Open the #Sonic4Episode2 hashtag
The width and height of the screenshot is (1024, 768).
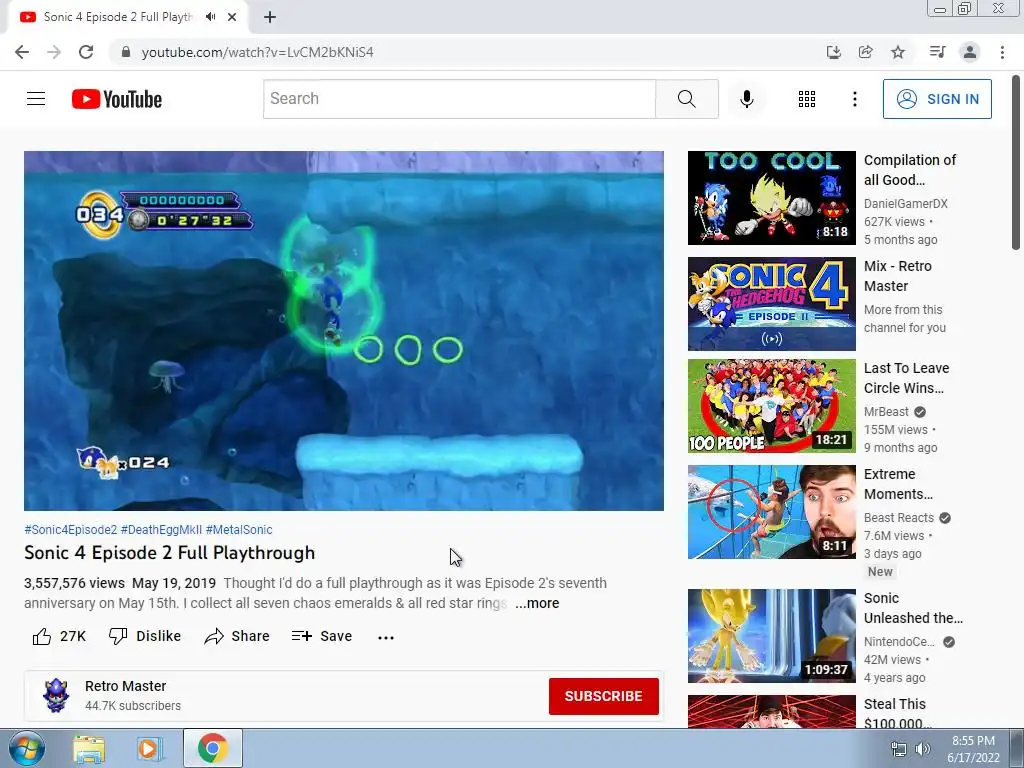pyautogui.click(x=71, y=530)
